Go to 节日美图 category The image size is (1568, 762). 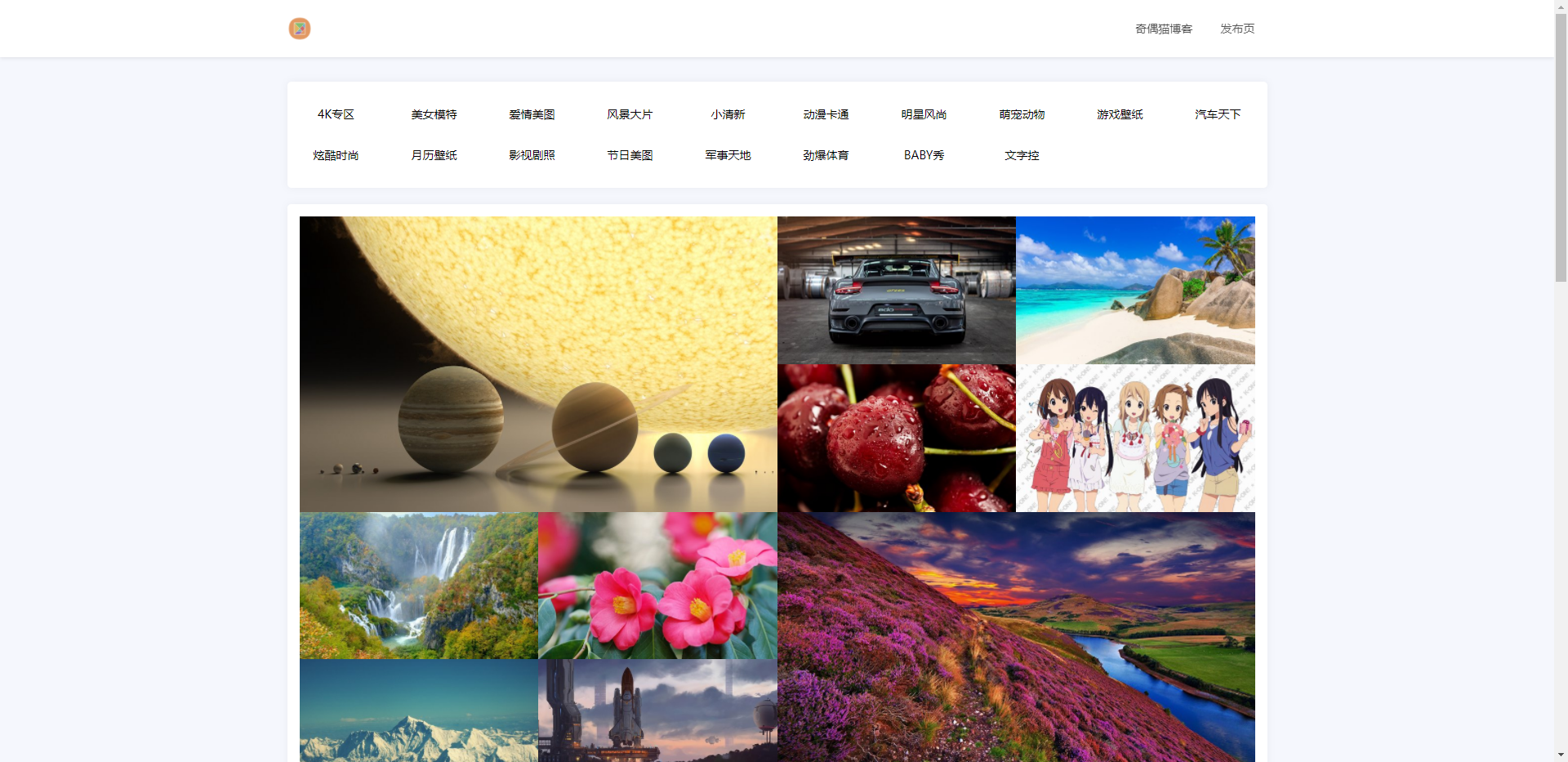pos(630,155)
